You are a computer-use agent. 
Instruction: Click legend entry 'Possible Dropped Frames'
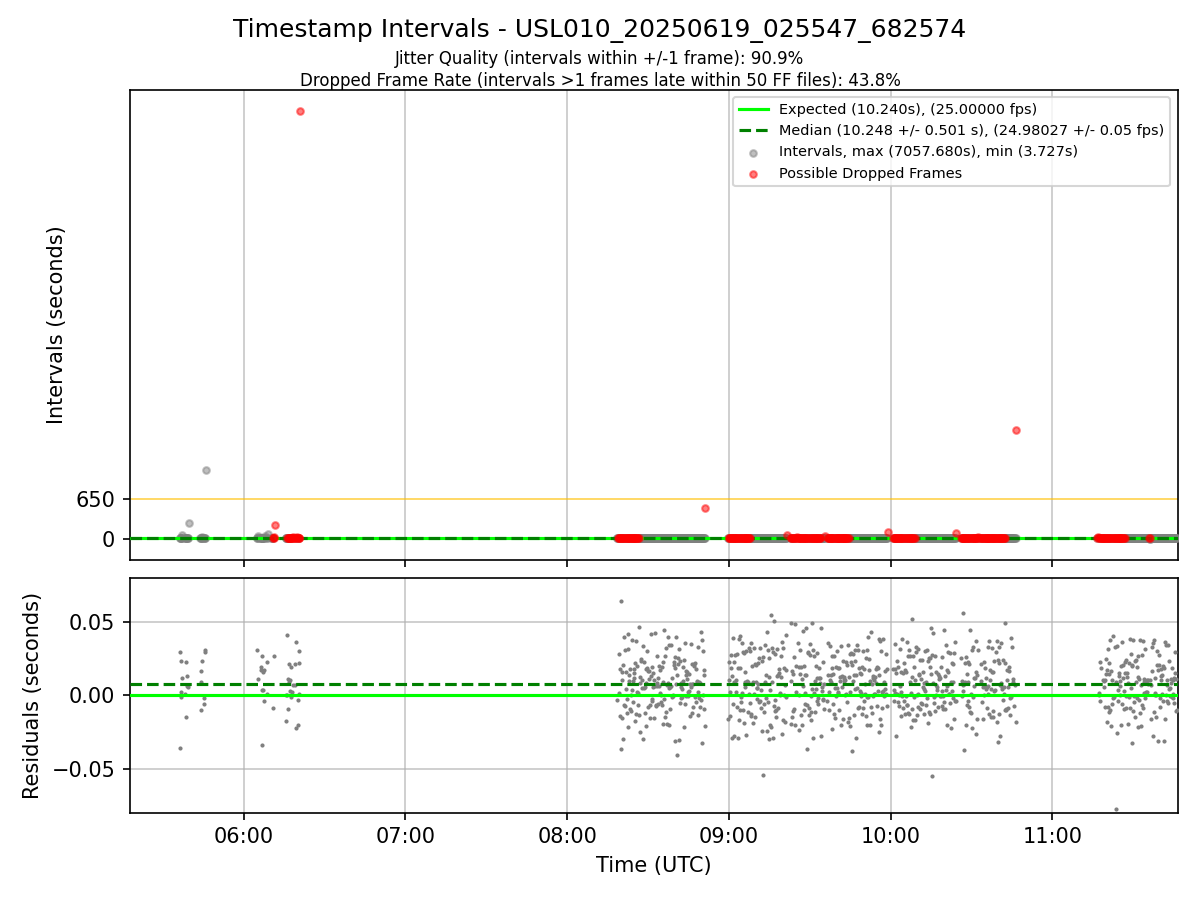click(x=870, y=173)
